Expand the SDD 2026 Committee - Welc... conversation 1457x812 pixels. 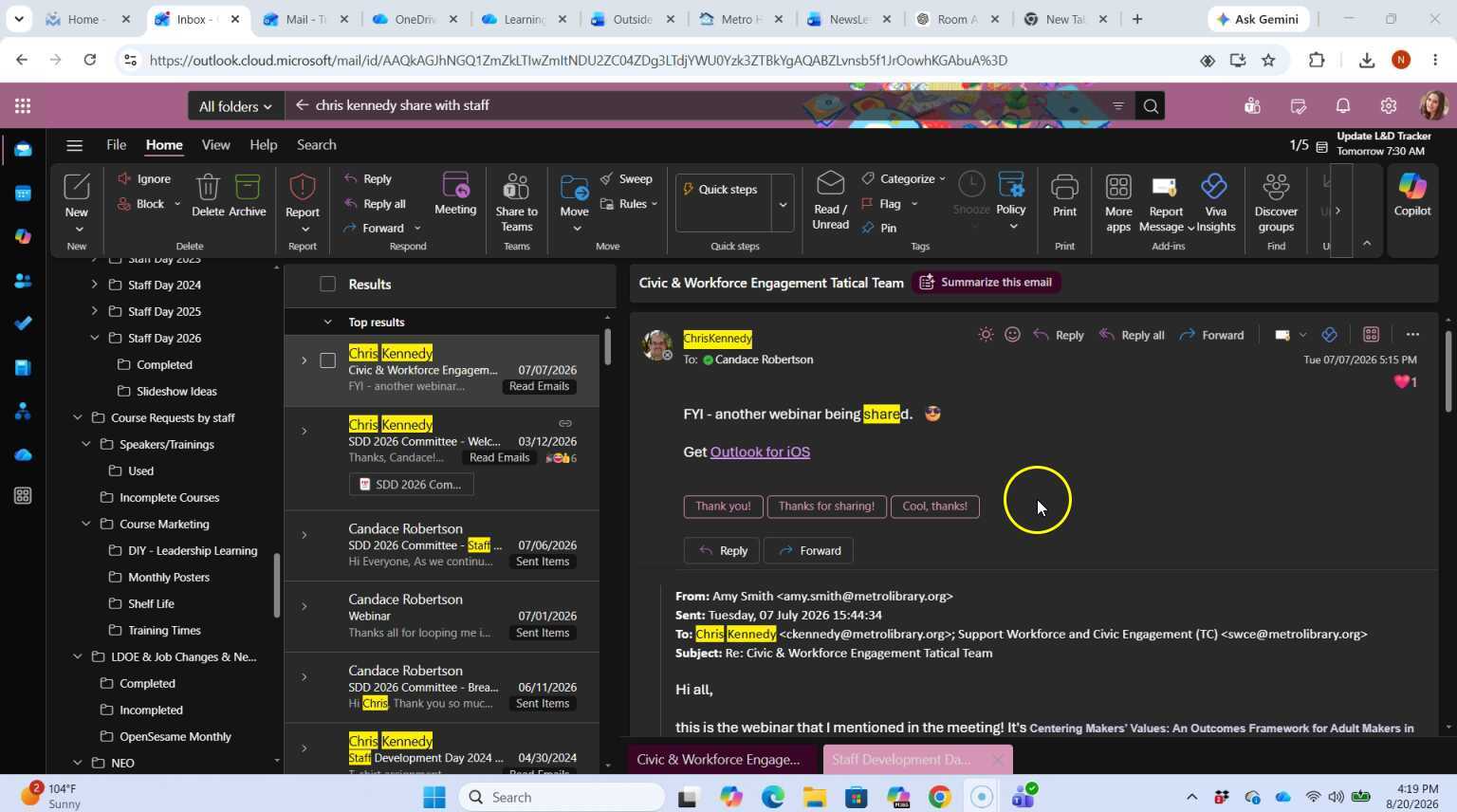(x=304, y=432)
